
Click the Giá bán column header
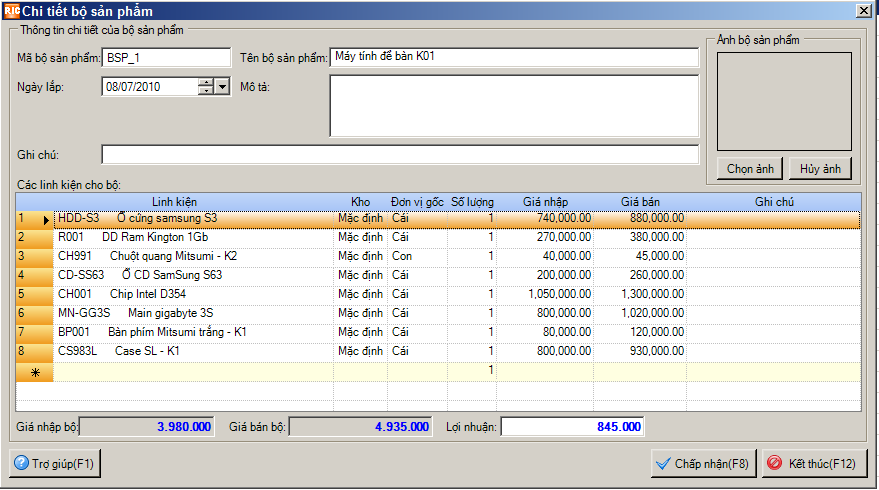tap(640, 202)
